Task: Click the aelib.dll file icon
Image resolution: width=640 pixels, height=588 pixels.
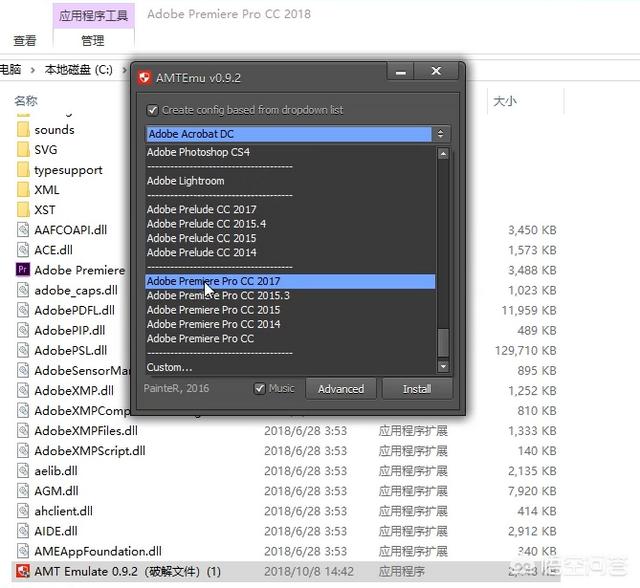Action: pos(23,470)
